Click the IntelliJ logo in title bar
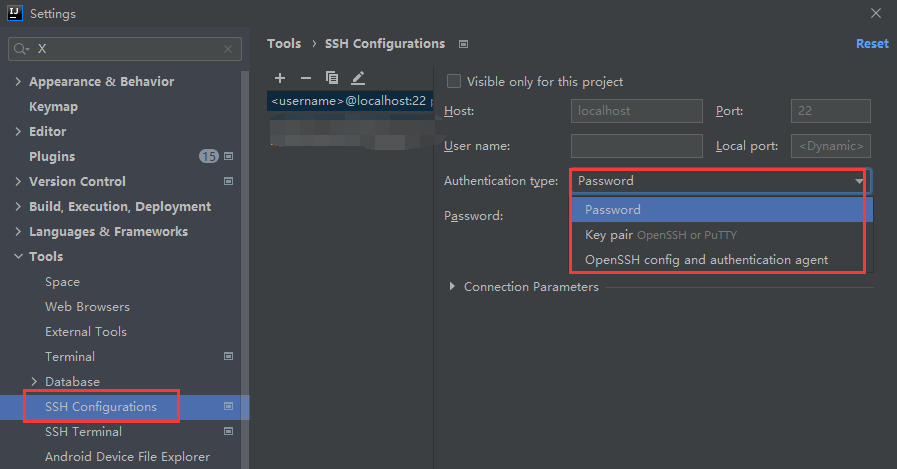The width and height of the screenshot is (897, 469). tap(14, 13)
